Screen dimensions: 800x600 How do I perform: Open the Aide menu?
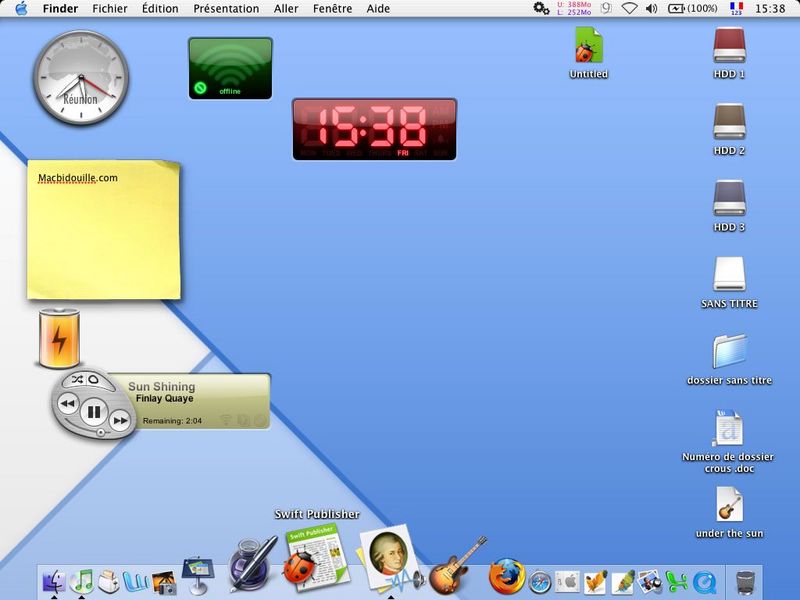[x=378, y=9]
